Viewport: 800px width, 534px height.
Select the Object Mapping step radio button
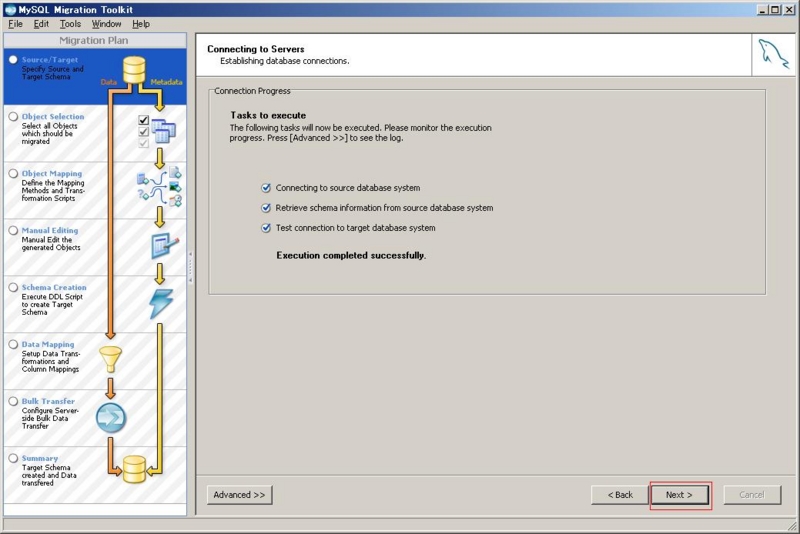tap(13, 174)
